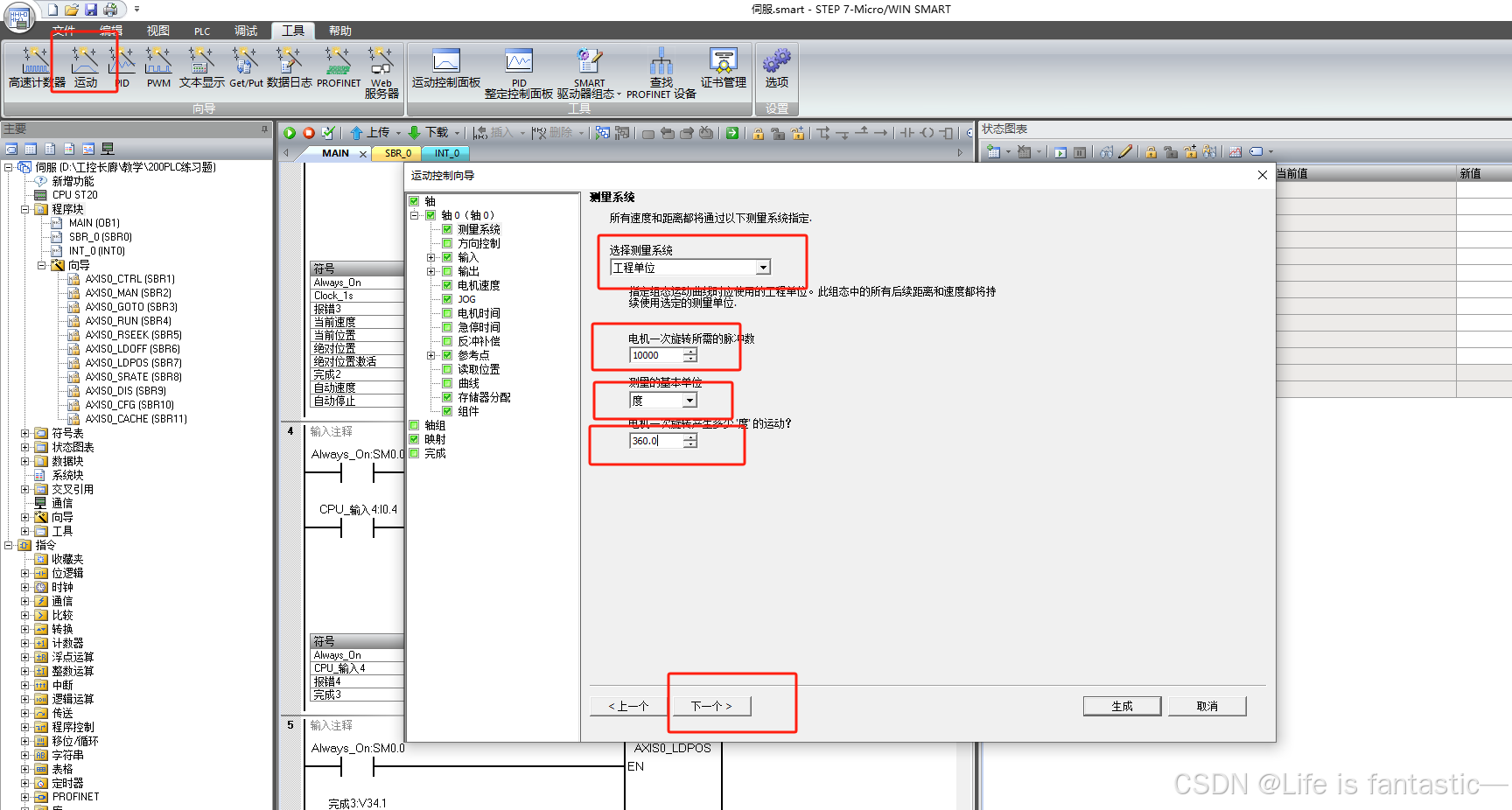
Task: Check the 完成 item in the axis tree
Action: [415, 453]
